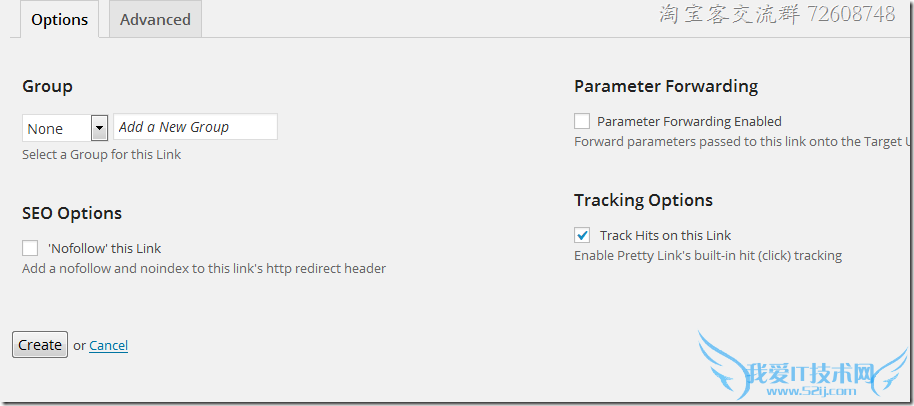Open the Group dropdown showing None
Viewport: 914px width, 406px height.
58,128
